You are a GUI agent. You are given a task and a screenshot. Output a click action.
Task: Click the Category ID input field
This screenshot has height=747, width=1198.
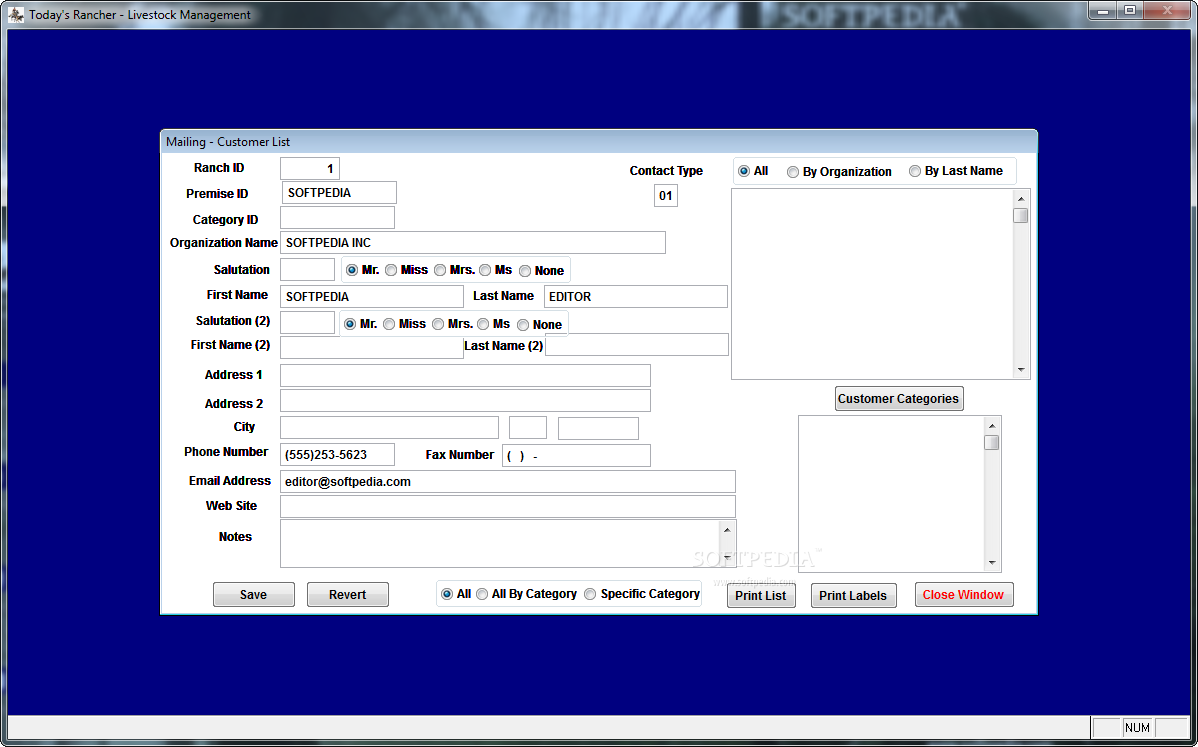(338, 218)
